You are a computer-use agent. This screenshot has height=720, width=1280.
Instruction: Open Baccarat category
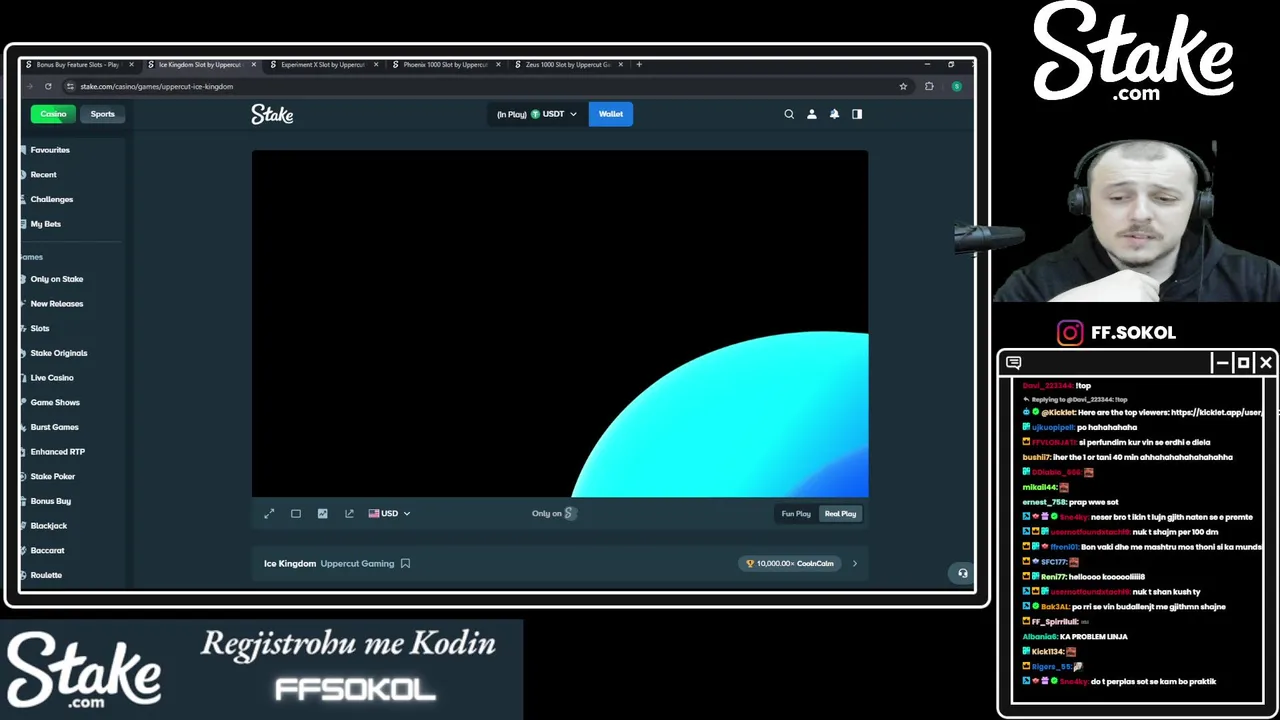click(47, 550)
